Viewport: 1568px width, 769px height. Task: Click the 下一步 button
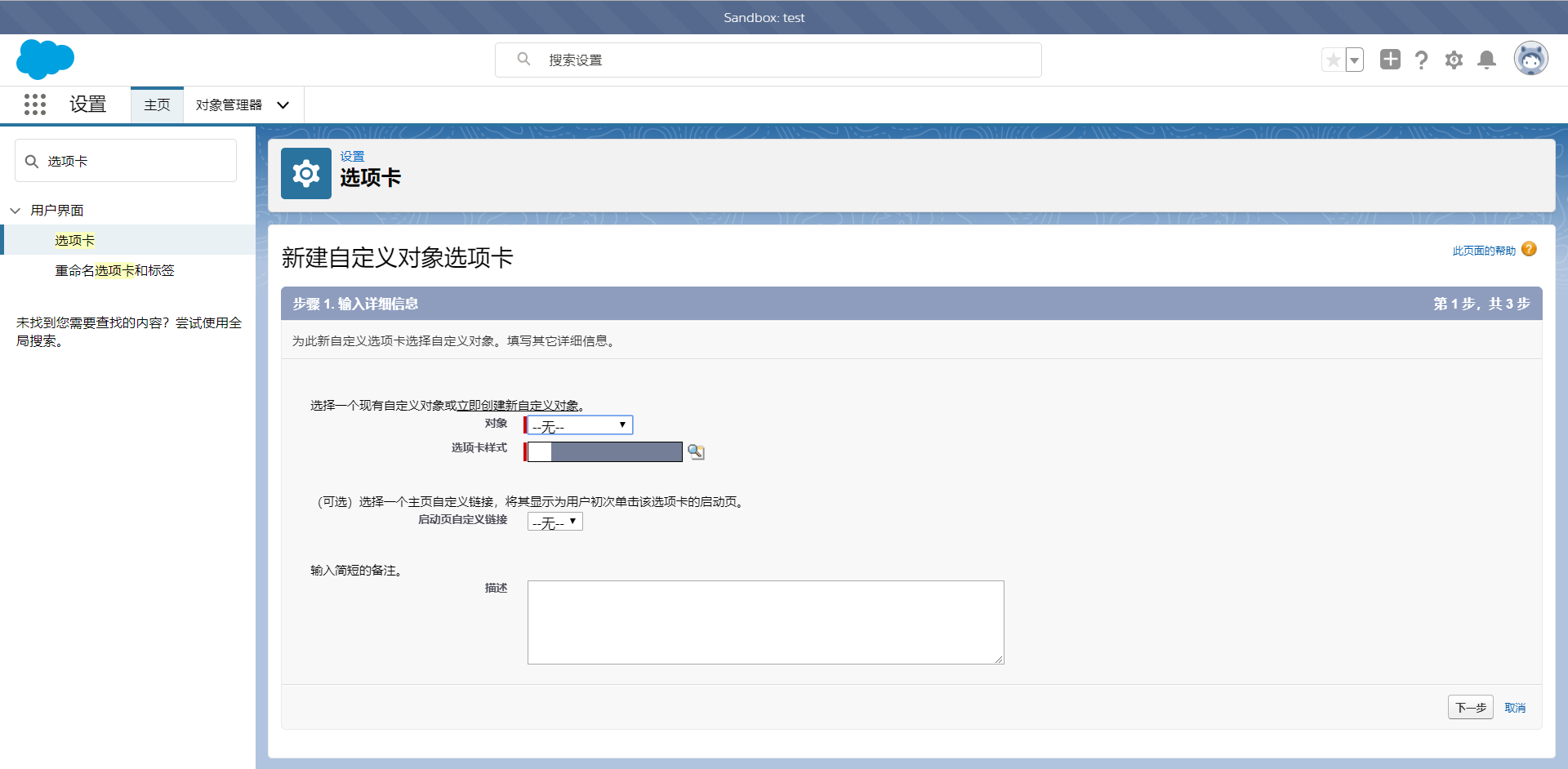point(1470,707)
